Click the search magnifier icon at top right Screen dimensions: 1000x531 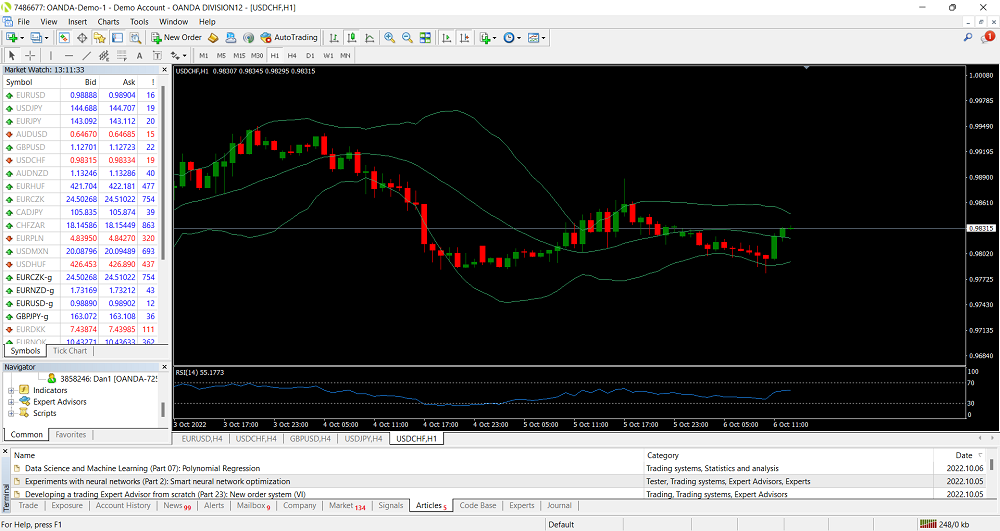[968, 38]
